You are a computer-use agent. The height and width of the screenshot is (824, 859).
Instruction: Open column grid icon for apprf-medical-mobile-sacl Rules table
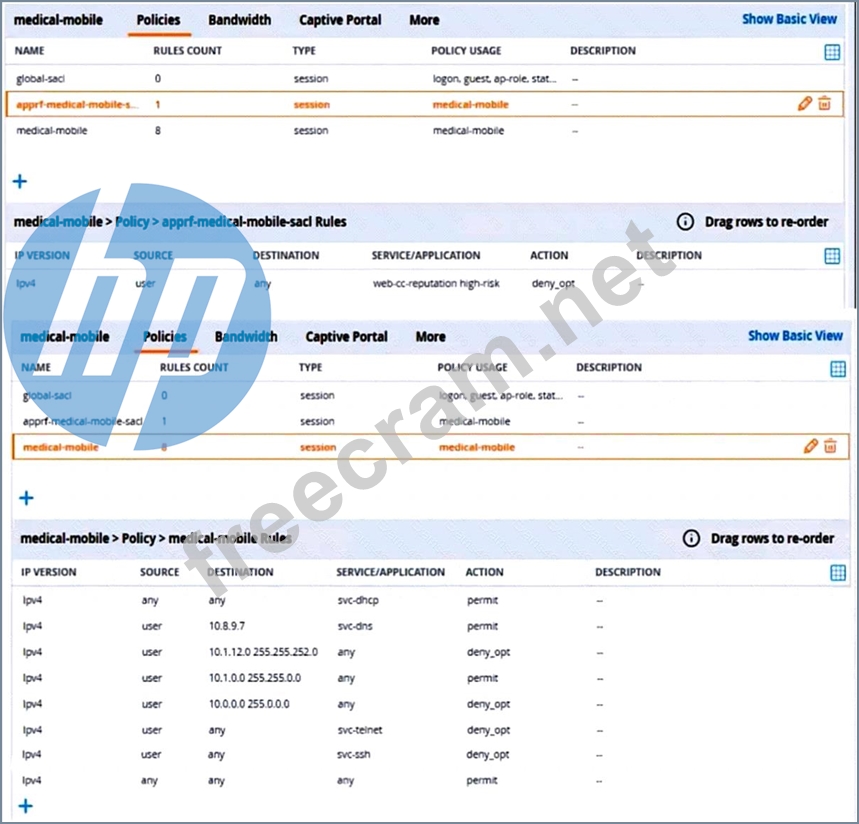[x=832, y=256]
